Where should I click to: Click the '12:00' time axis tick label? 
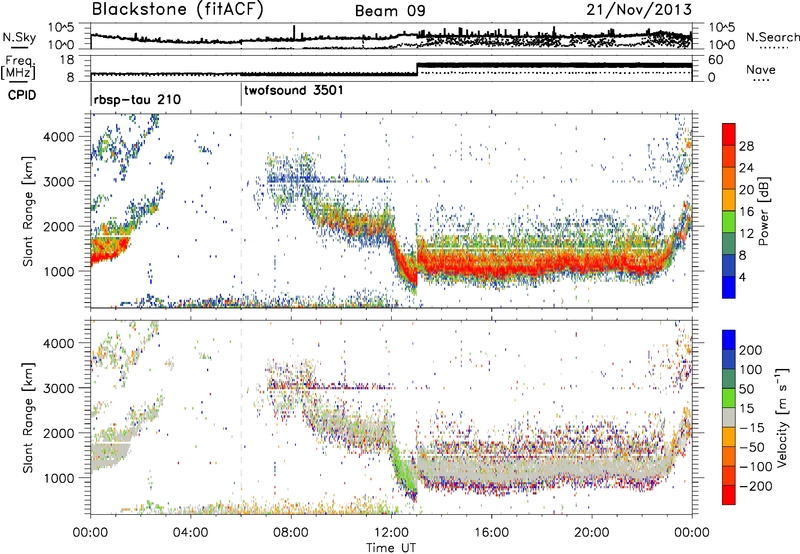point(391,533)
